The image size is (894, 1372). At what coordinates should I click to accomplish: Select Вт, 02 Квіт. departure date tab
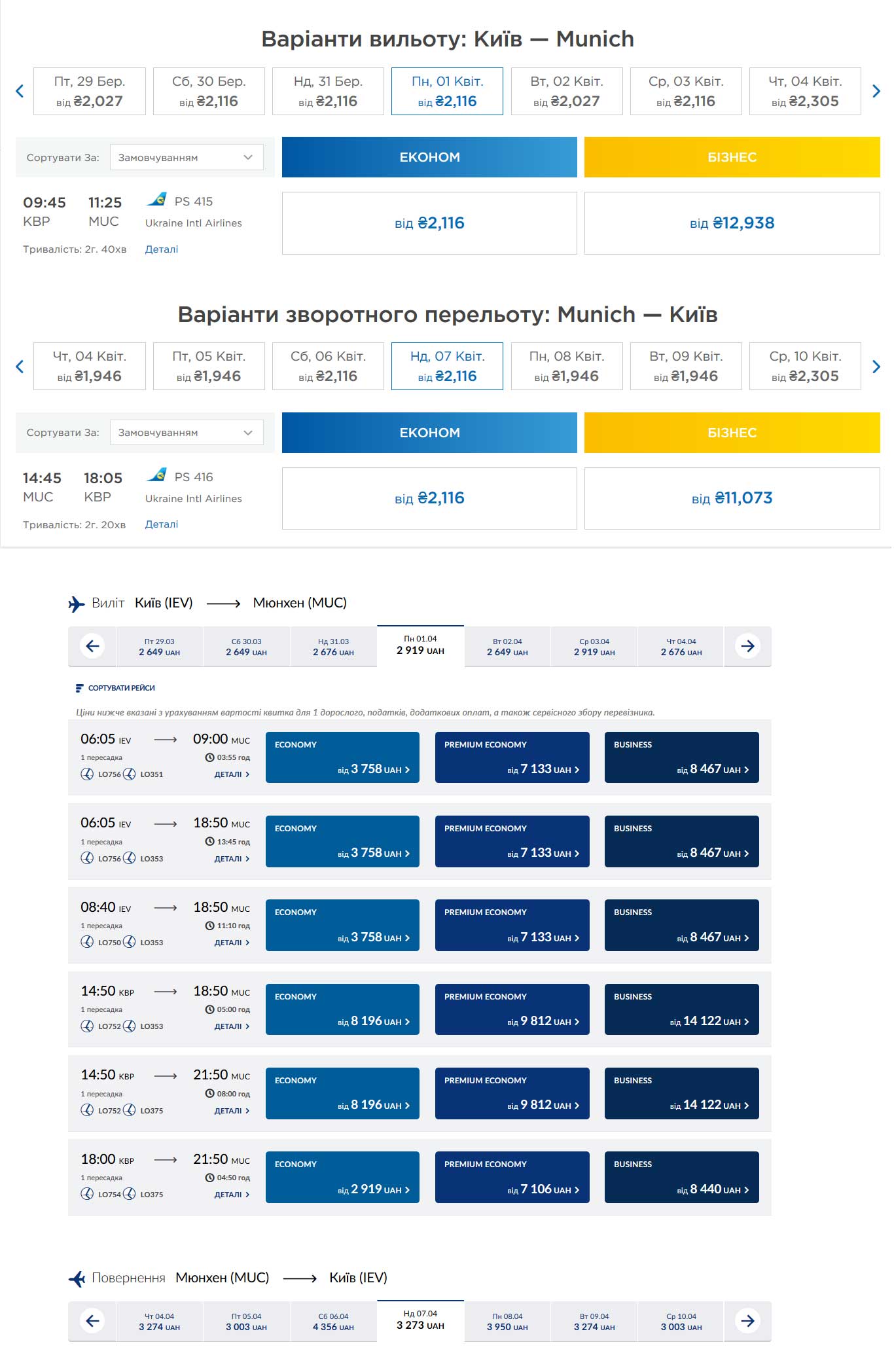[566, 92]
